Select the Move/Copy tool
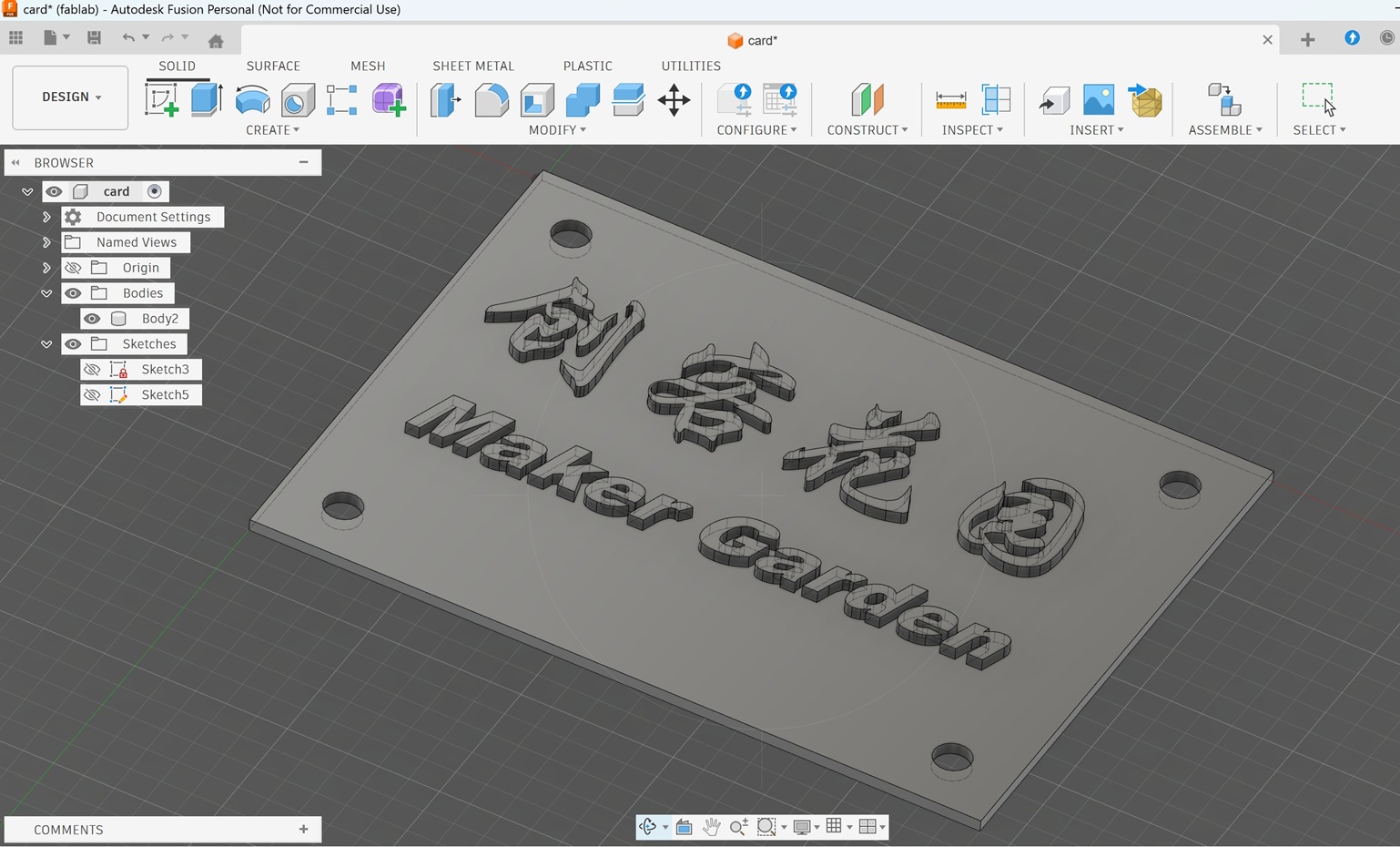 click(x=674, y=100)
